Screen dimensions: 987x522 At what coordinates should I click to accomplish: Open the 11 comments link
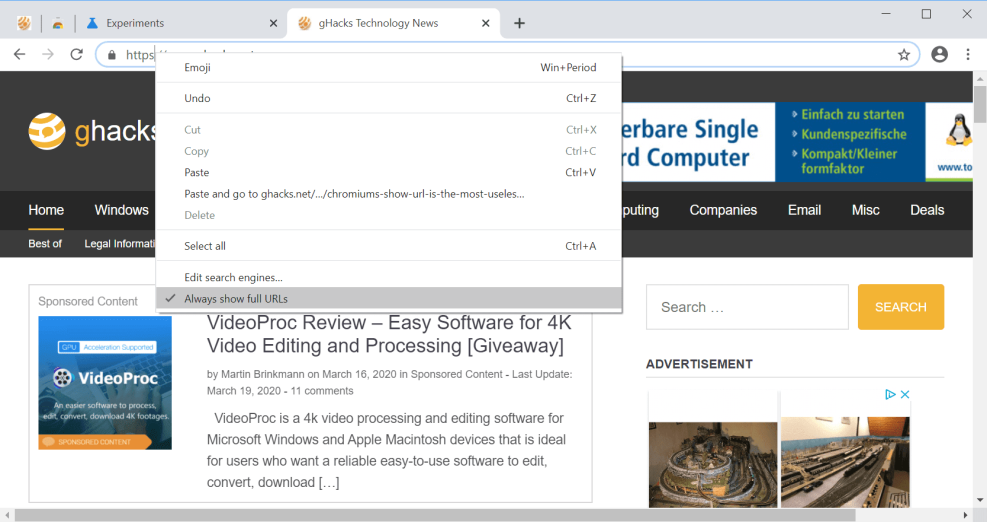tap(322, 391)
